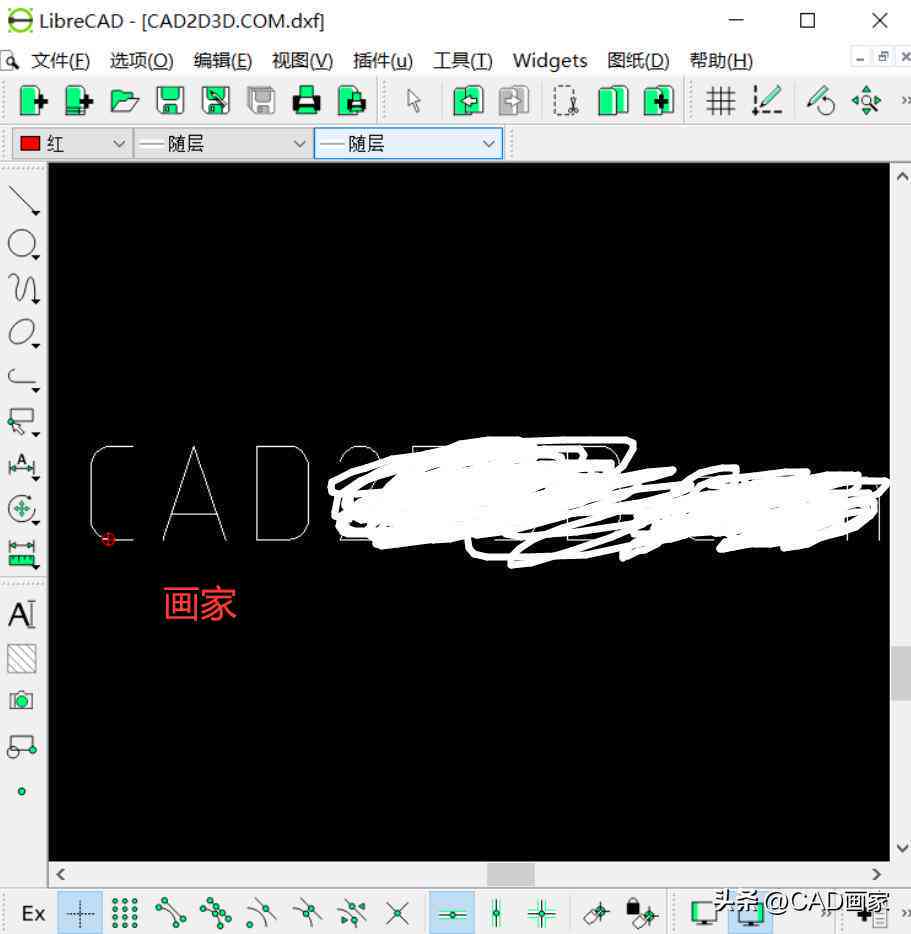911x934 pixels.
Task: Click the zoom pan icon
Action: click(x=866, y=100)
